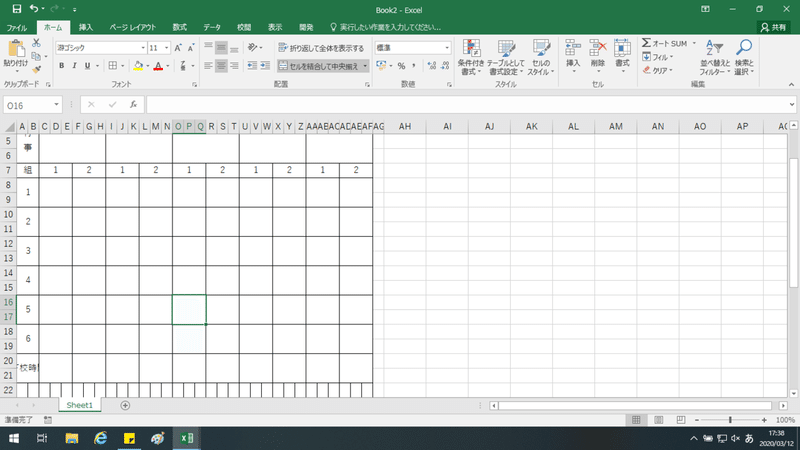Select the Sheet1 tab
The height and width of the screenshot is (450, 800).
[x=80, y=405]
